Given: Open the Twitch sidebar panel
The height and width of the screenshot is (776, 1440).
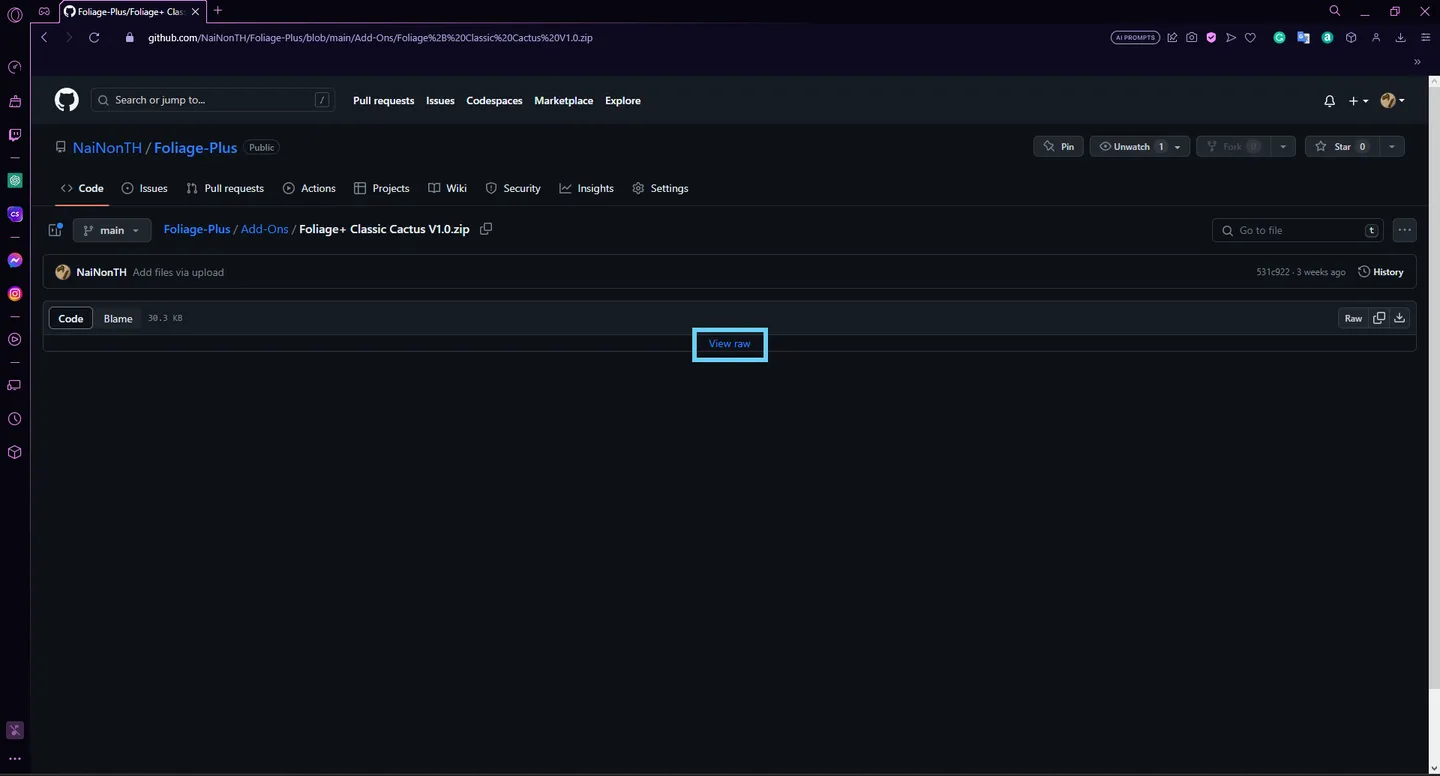Looking at the screenshot, I should tap(15, 135).
